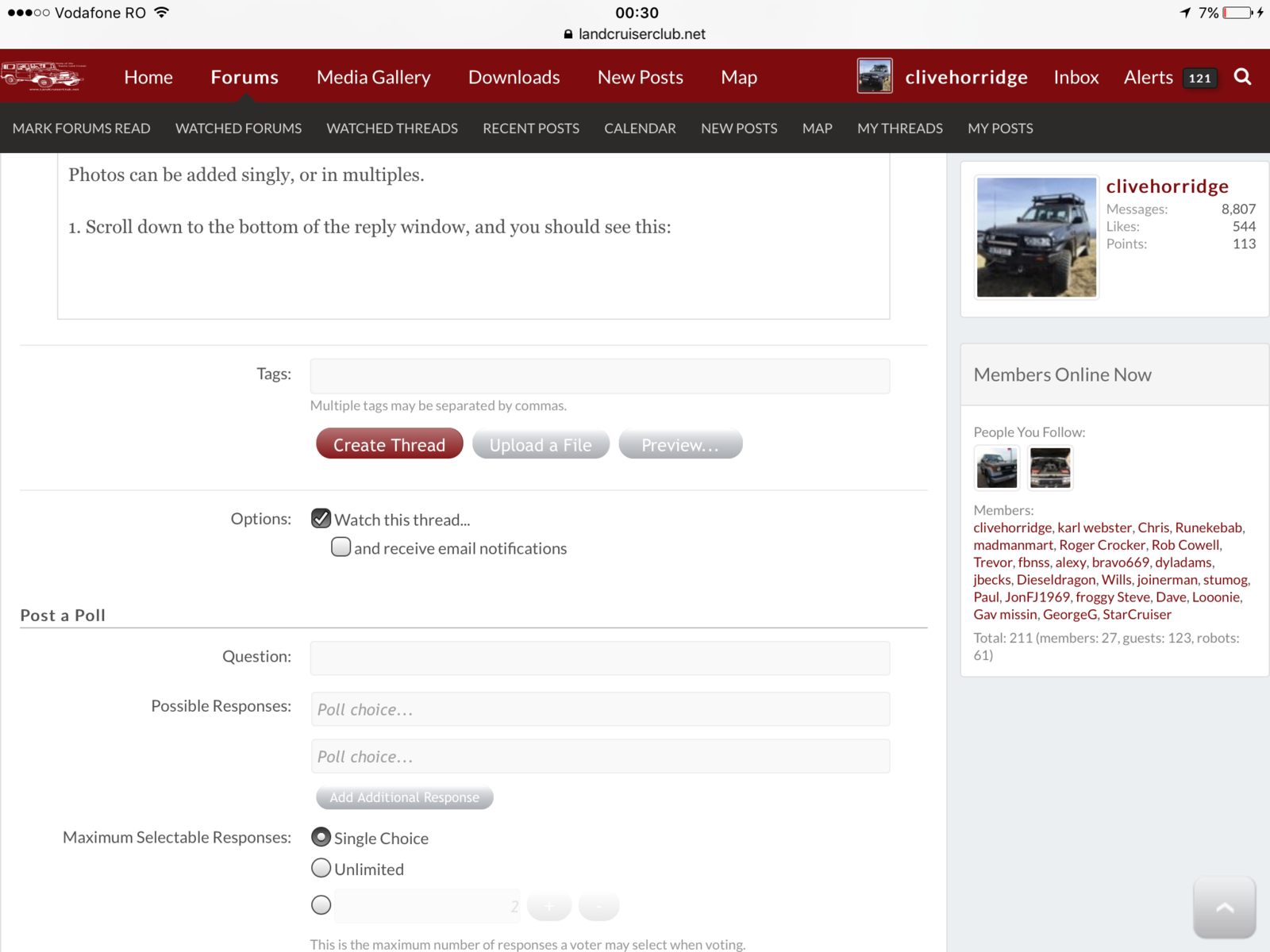
Task: Open New Posts in main navigation
Action: click(x=640, y=77)
